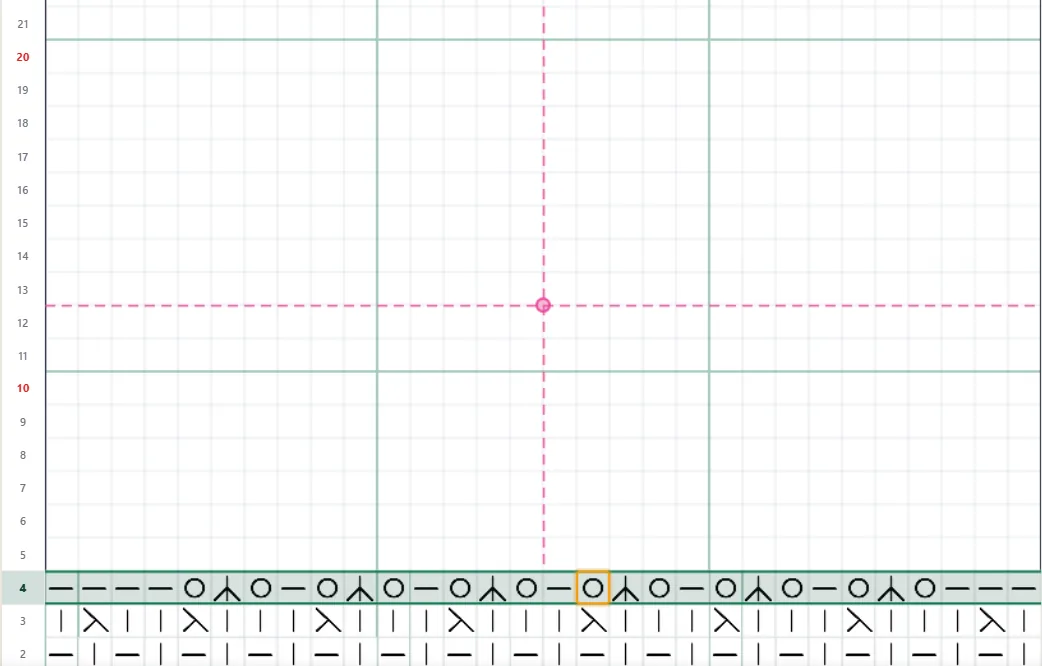Select row number 2 header
This screenshot has width=1042, height=666.
[23, 654]
